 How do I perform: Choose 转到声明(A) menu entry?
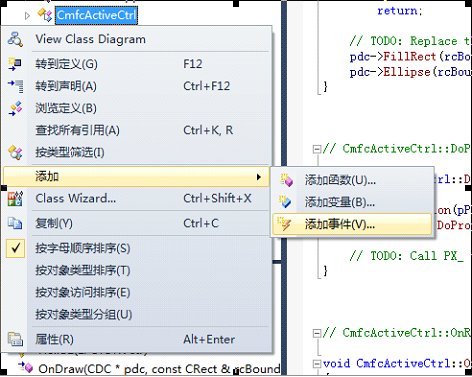[x=137, y=86]
